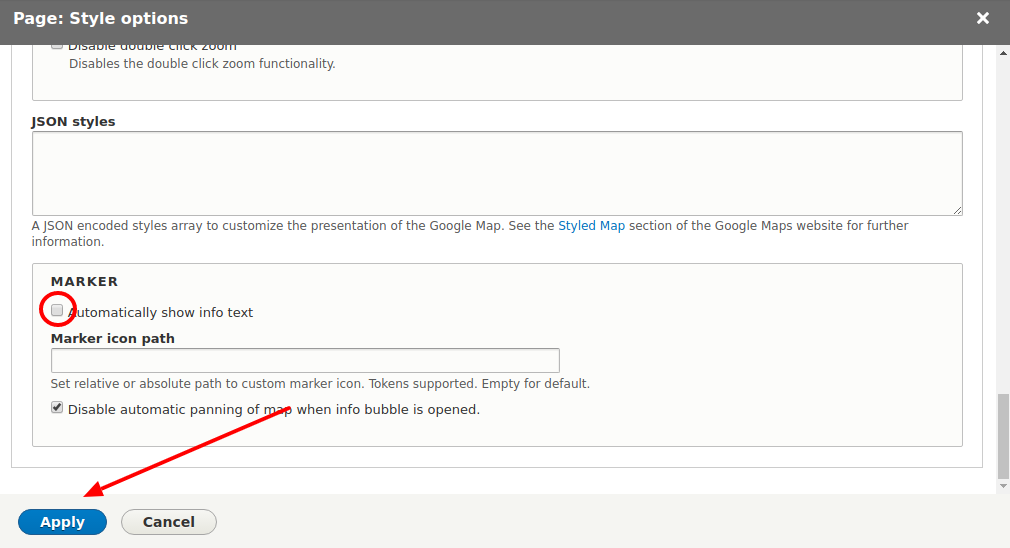Click inside the JSON styles text area
Image resolution: width=1010 pixels, height=548 pixels.
click(496, 172)
